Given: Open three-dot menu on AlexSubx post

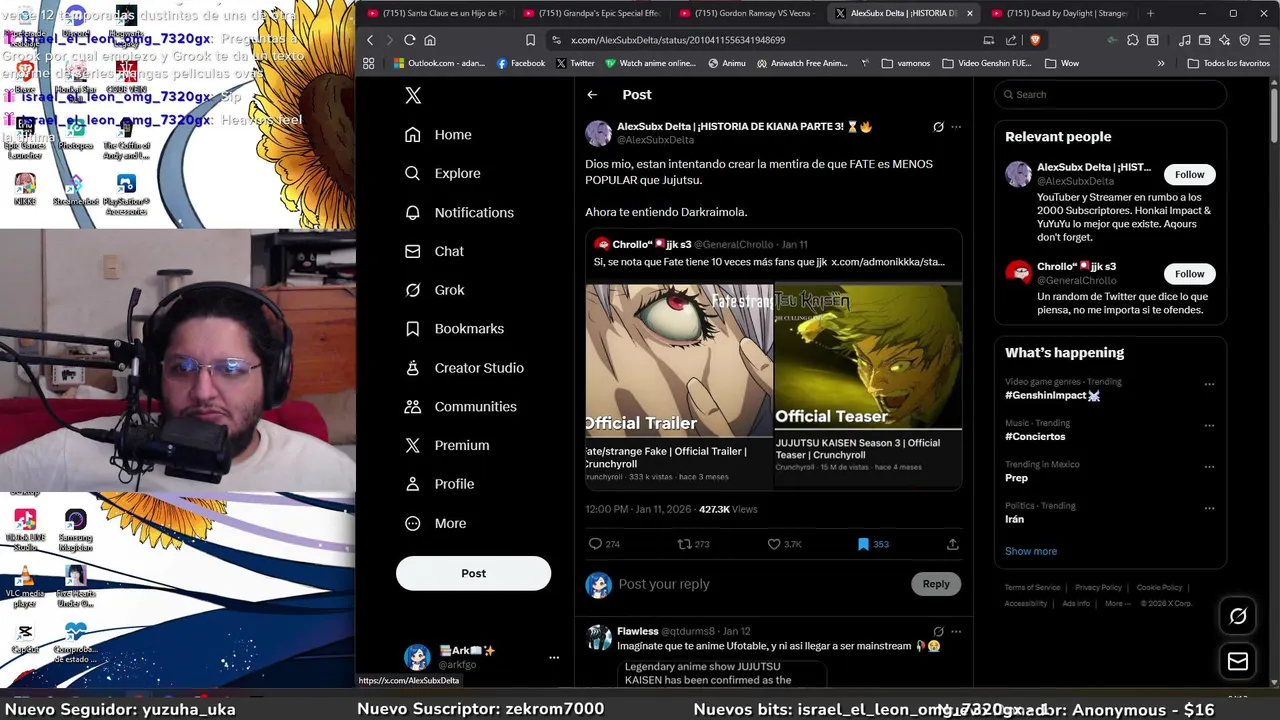Looking at the screenshot, I should click(956, 127).
